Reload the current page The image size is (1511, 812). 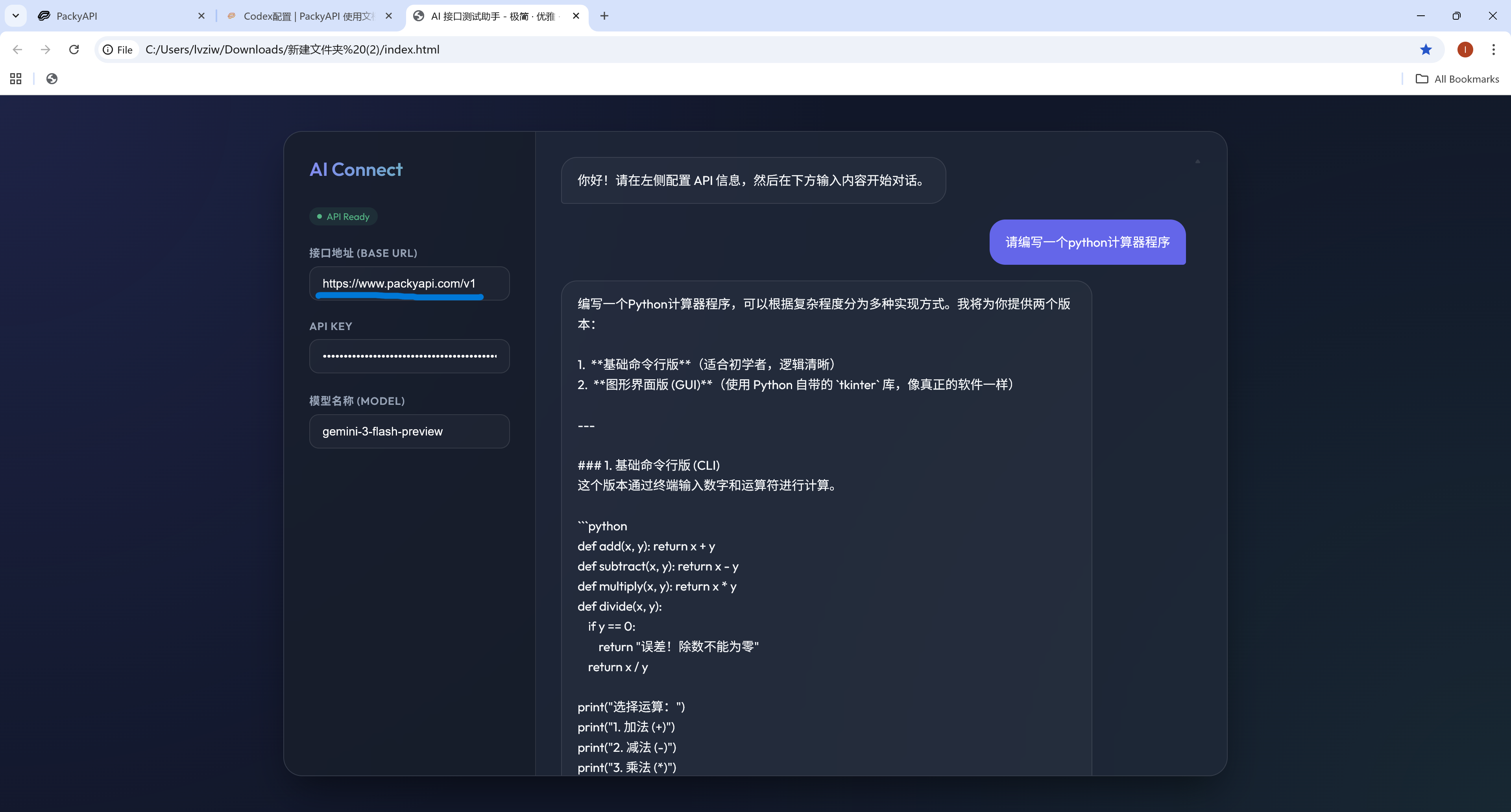(74, 49)
